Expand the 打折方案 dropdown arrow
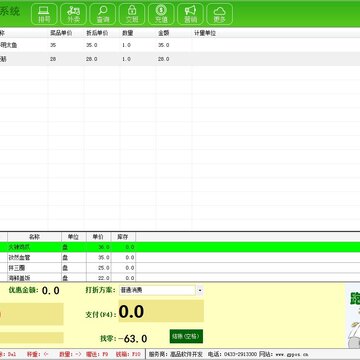This screenshot has height=360, width=360. click(x=199, y=290)
